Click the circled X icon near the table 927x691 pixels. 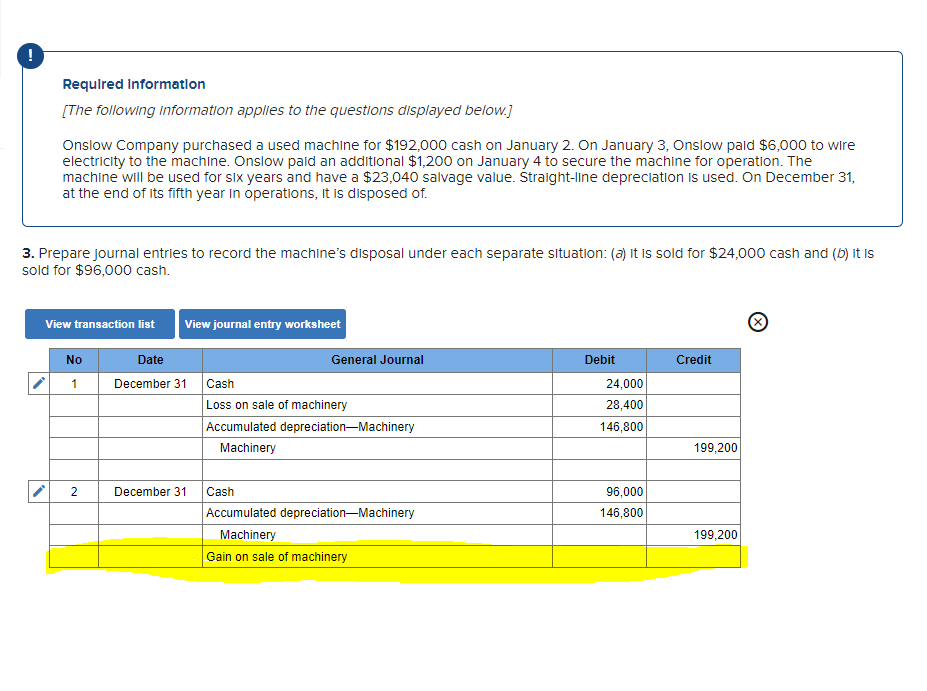757,322
